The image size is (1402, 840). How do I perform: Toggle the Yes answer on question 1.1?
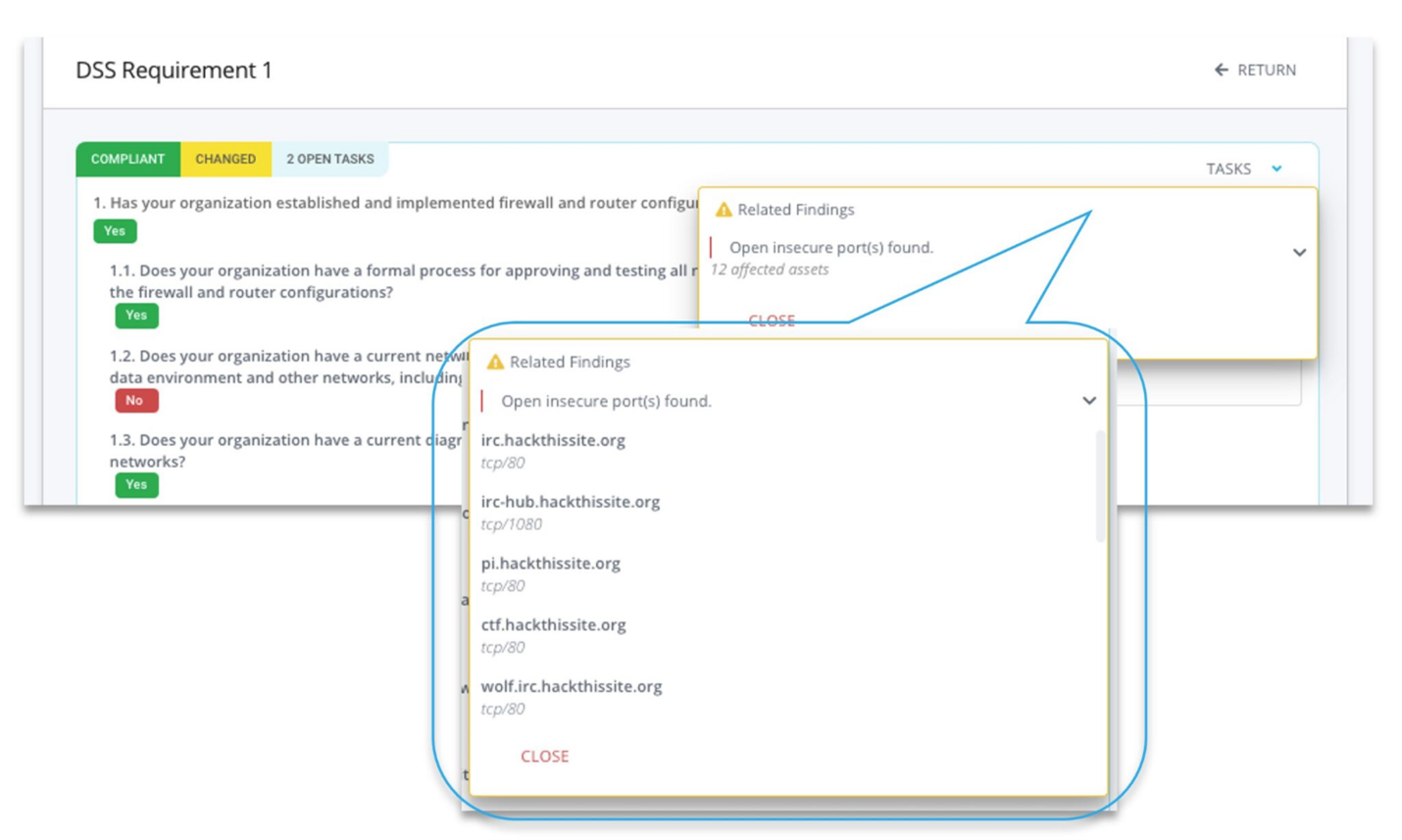[136, 315]
